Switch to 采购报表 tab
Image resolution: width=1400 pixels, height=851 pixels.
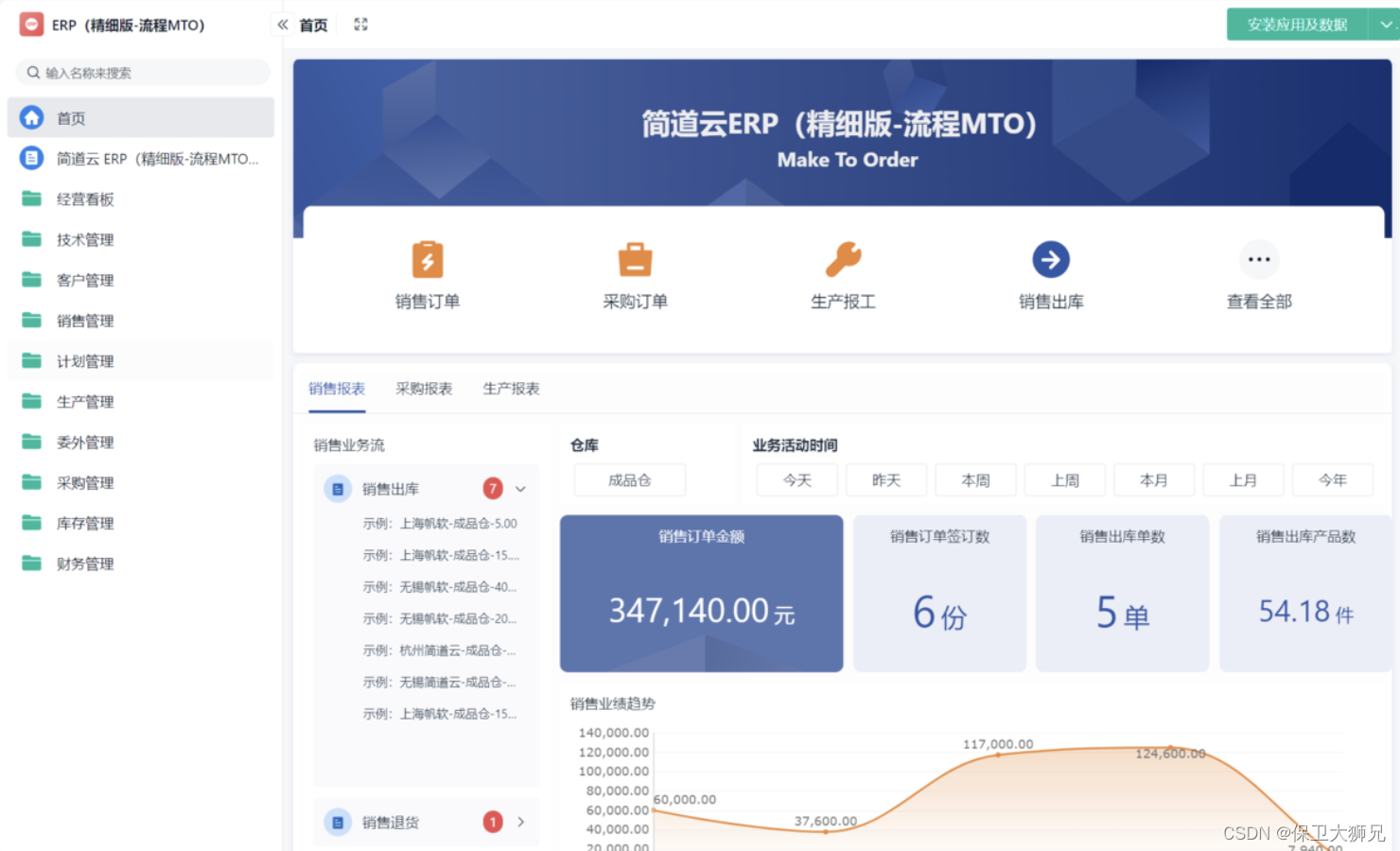(x=424, y=389)
